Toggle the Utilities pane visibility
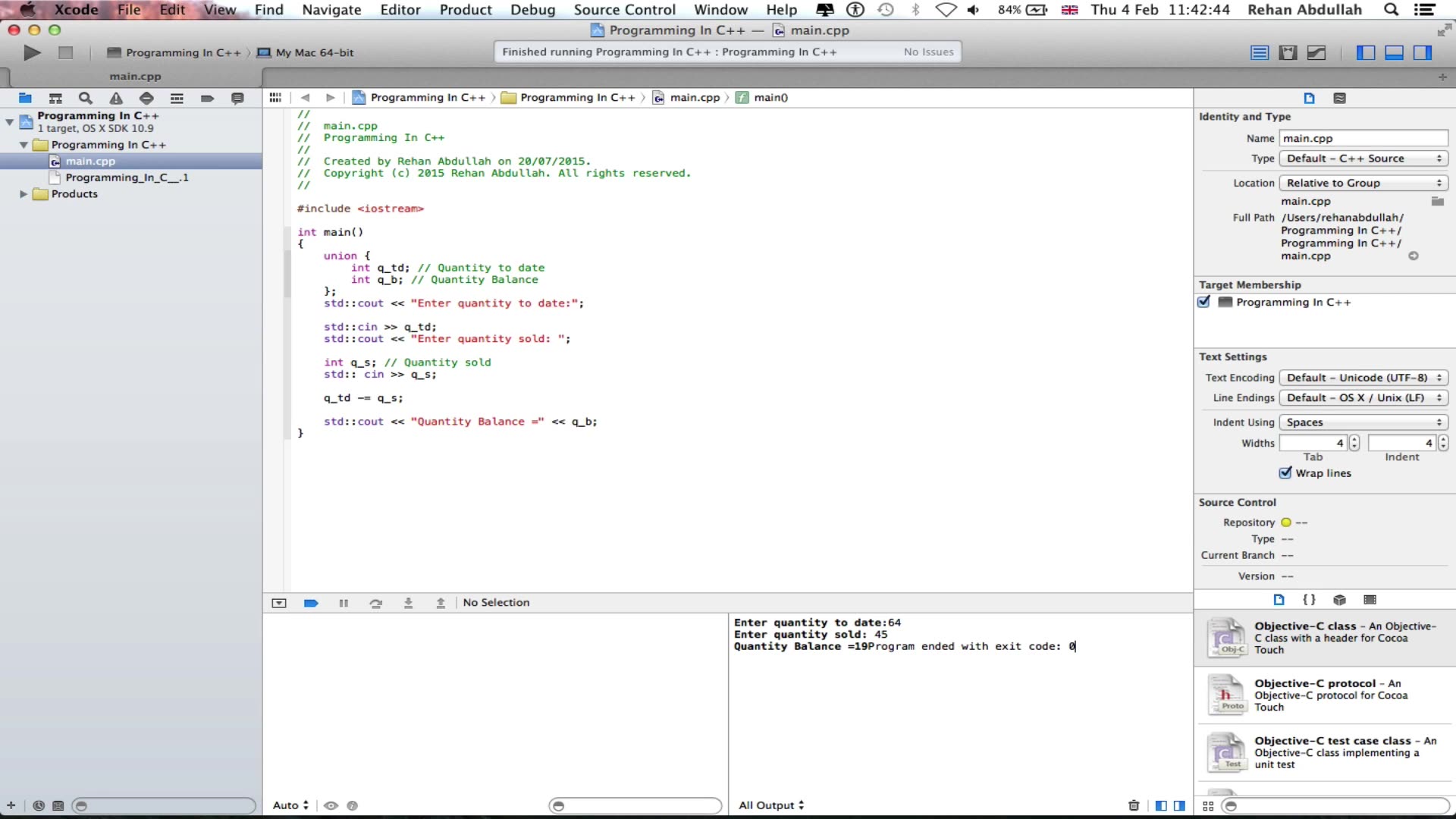The height and width of the screenshot is (819, 1456). click(1423, 52)
